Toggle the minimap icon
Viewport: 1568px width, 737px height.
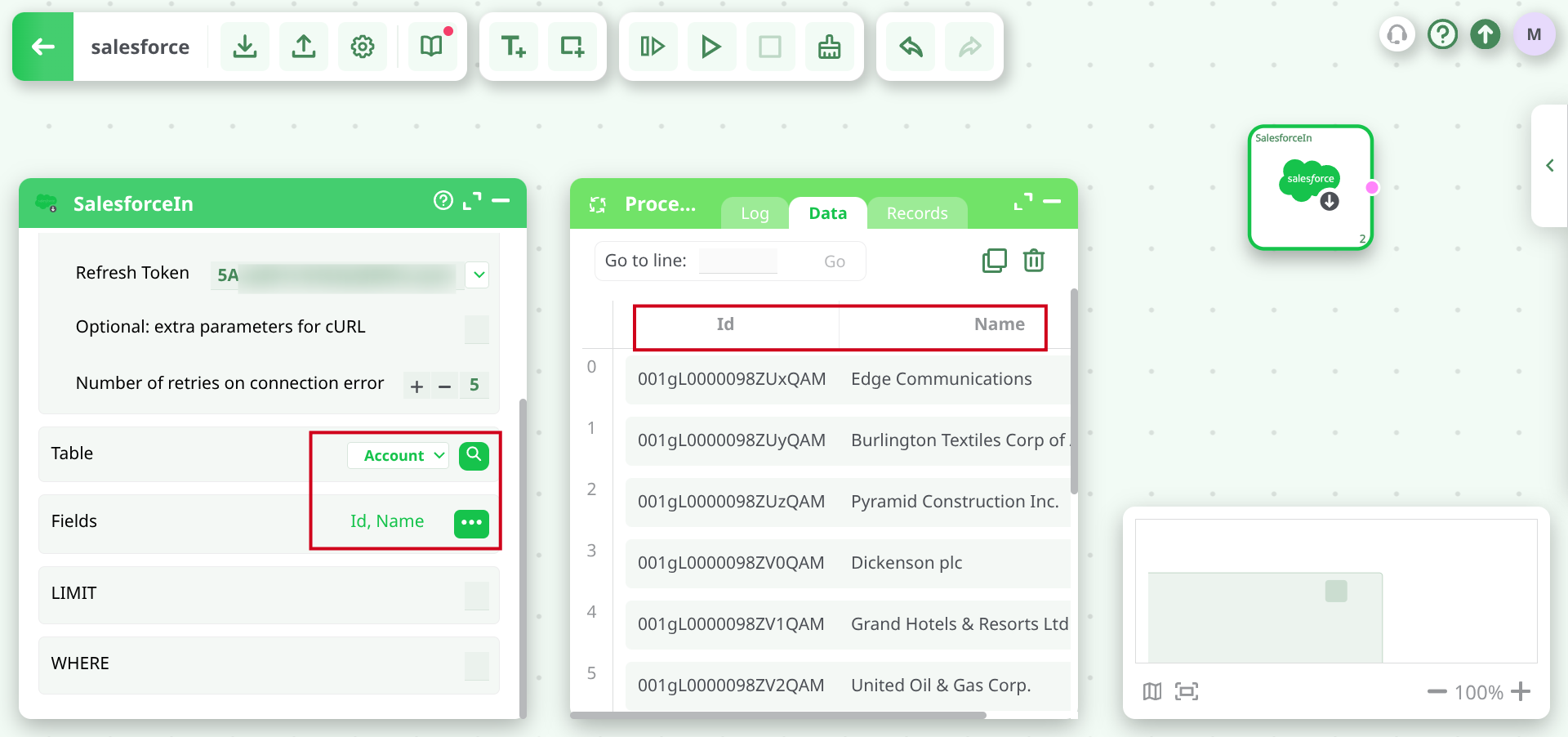click(x=1152, y=692)
